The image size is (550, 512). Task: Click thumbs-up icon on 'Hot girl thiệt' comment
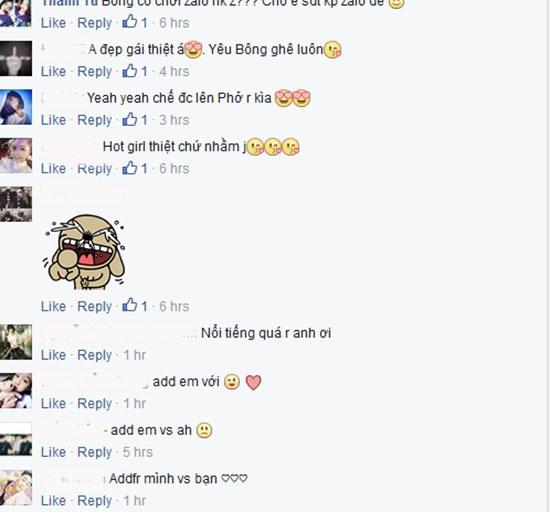click(129, 167)
